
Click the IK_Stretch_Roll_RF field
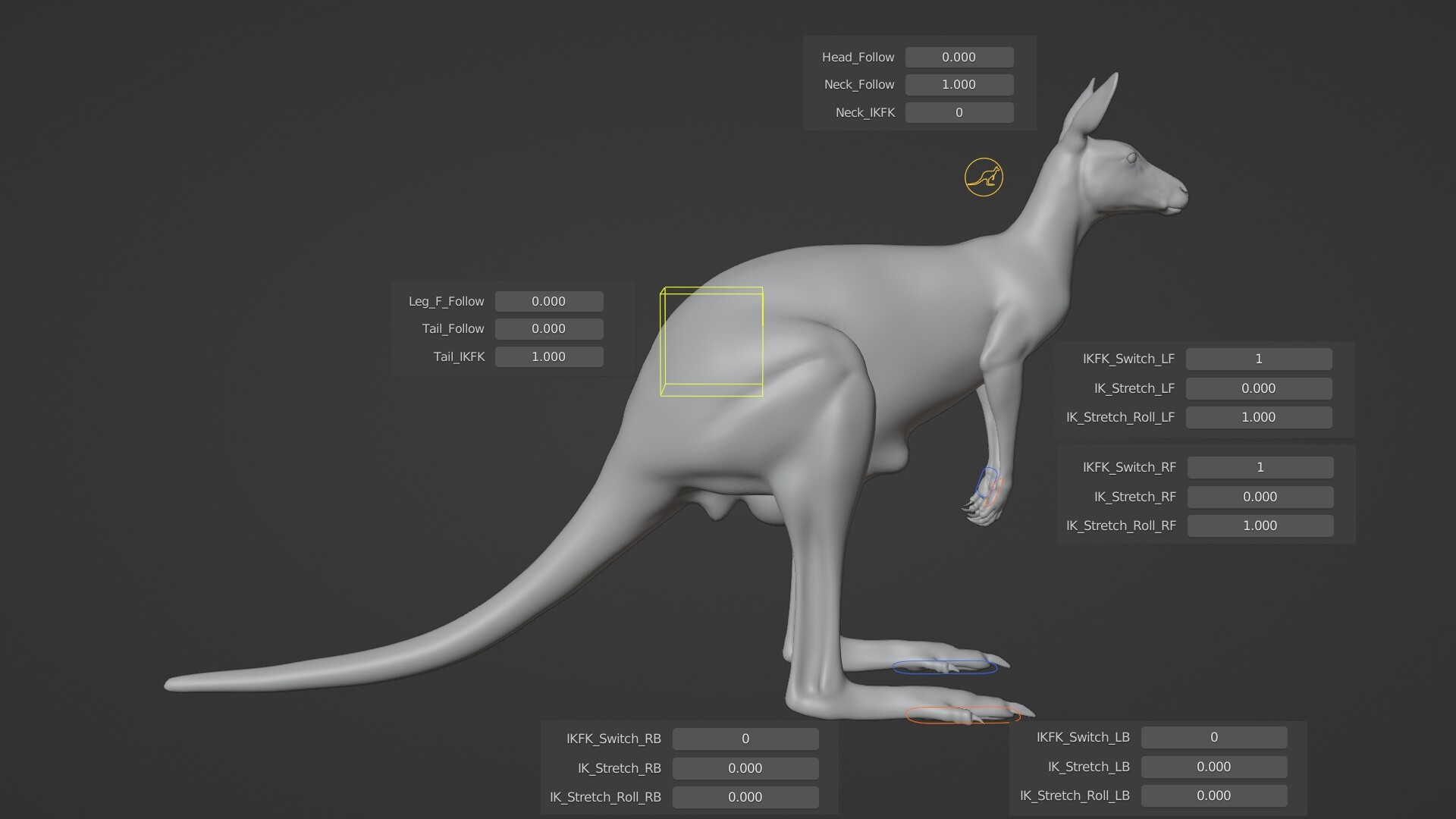[1260, 526]
